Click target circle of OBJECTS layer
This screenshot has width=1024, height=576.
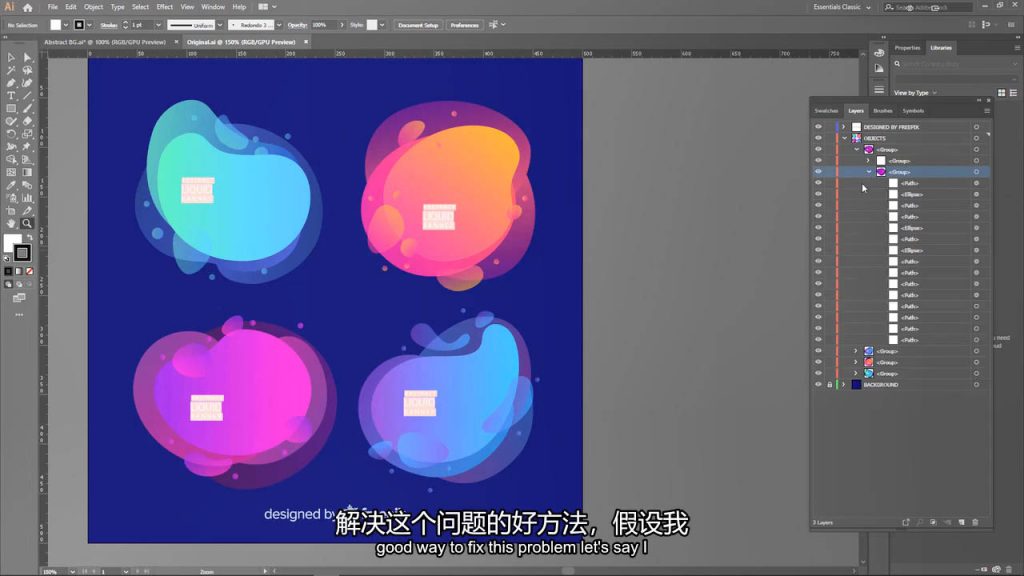[x=976, y=138]
